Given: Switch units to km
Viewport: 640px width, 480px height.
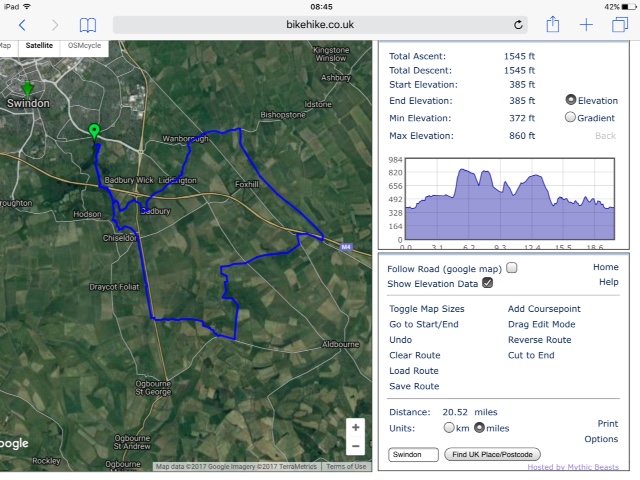Looking at the screenshot, I should point(449,427).
